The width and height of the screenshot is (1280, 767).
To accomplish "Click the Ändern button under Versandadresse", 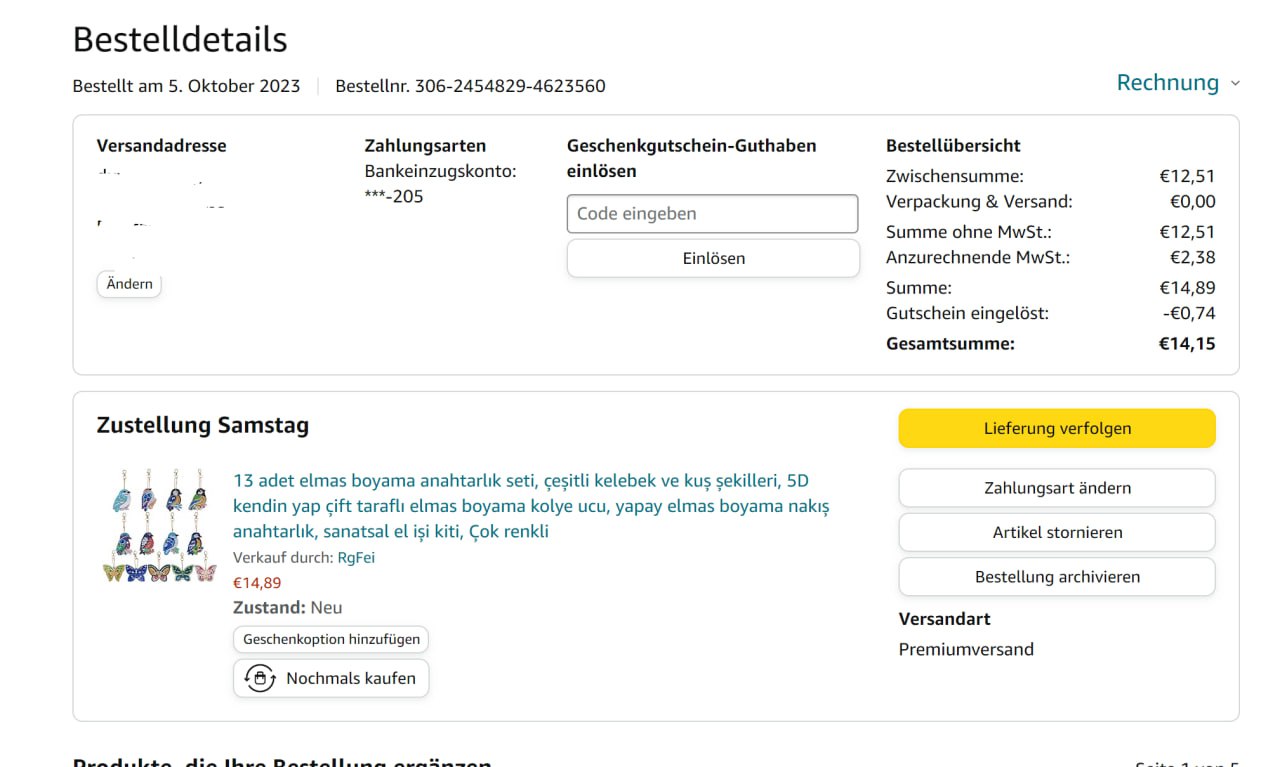I will click(x=129, y=284).
